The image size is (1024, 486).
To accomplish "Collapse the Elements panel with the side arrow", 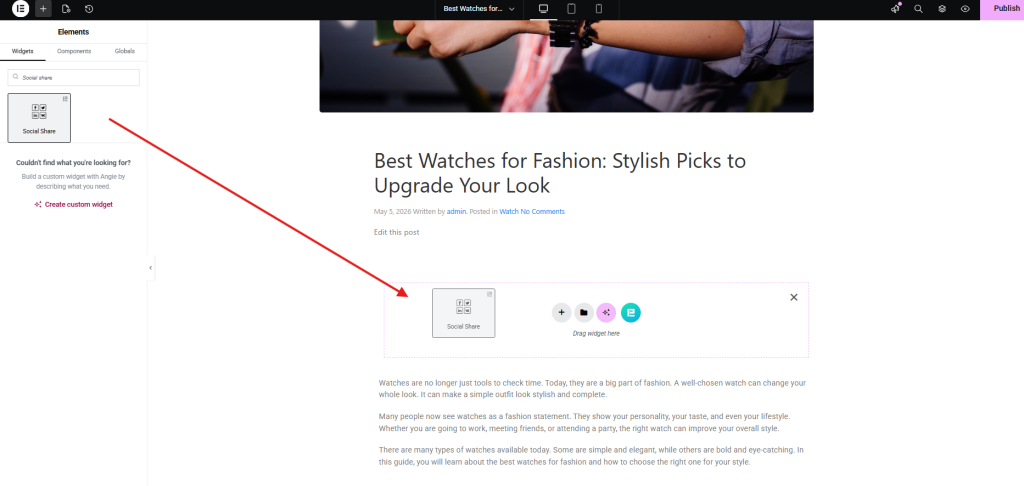I will point(150,268).
